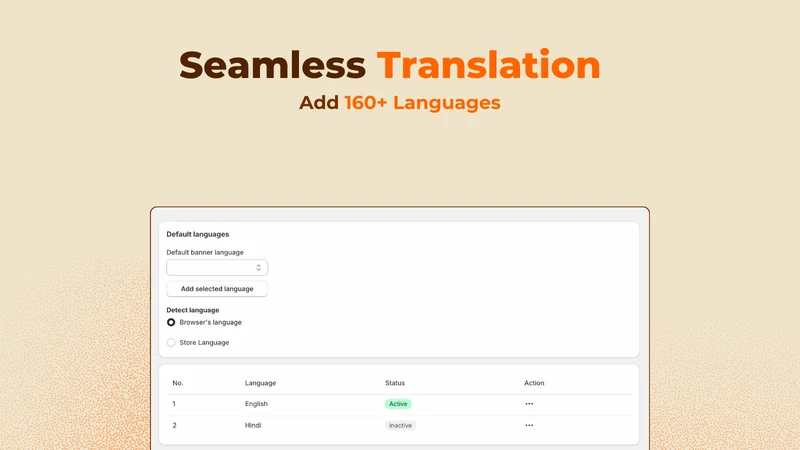Click the Default languages section heading
The height and width of the screenshot is (450, 800).
coord(197,234)
